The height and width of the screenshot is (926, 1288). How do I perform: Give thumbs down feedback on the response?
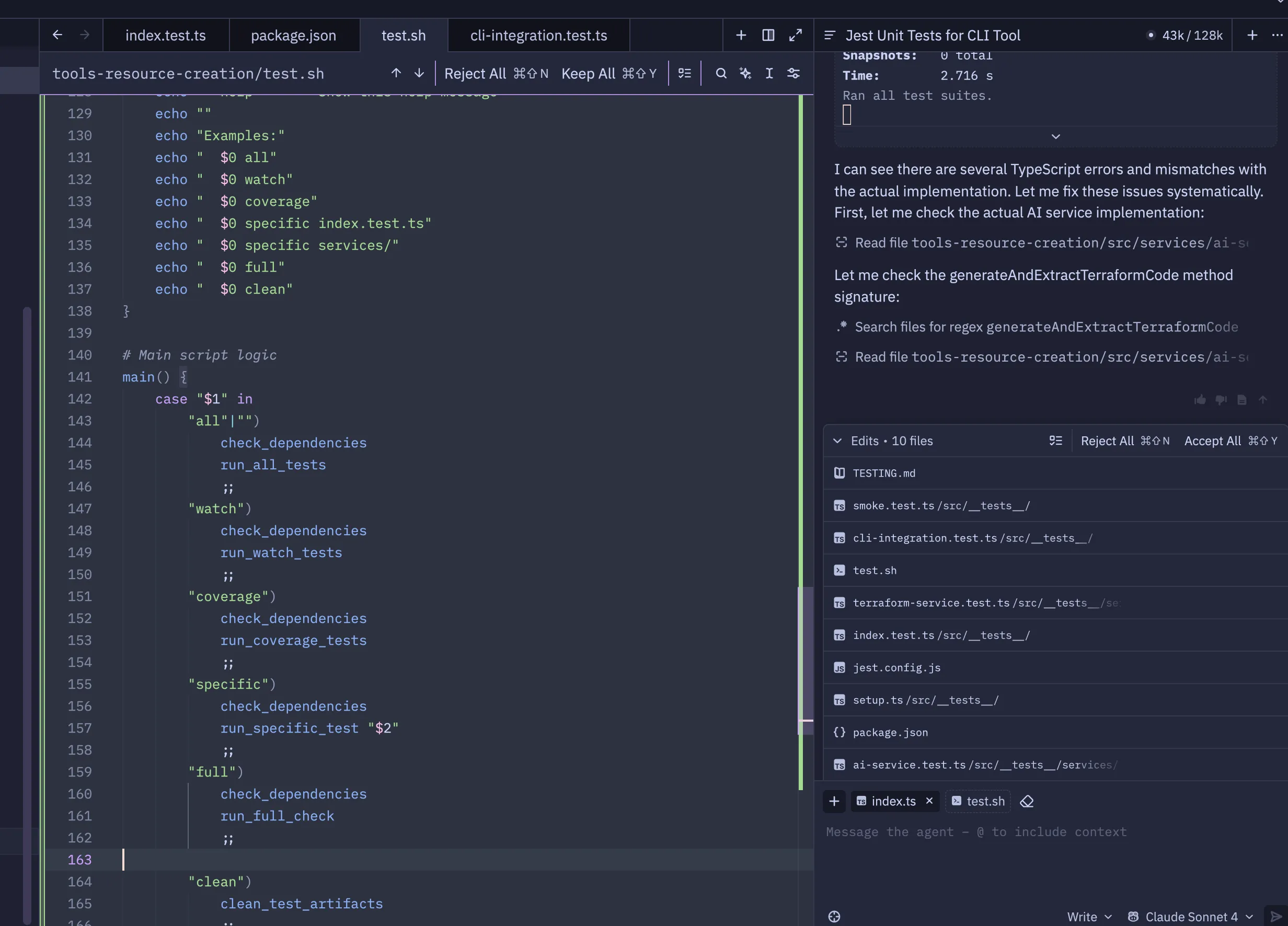click(1221, 400)
